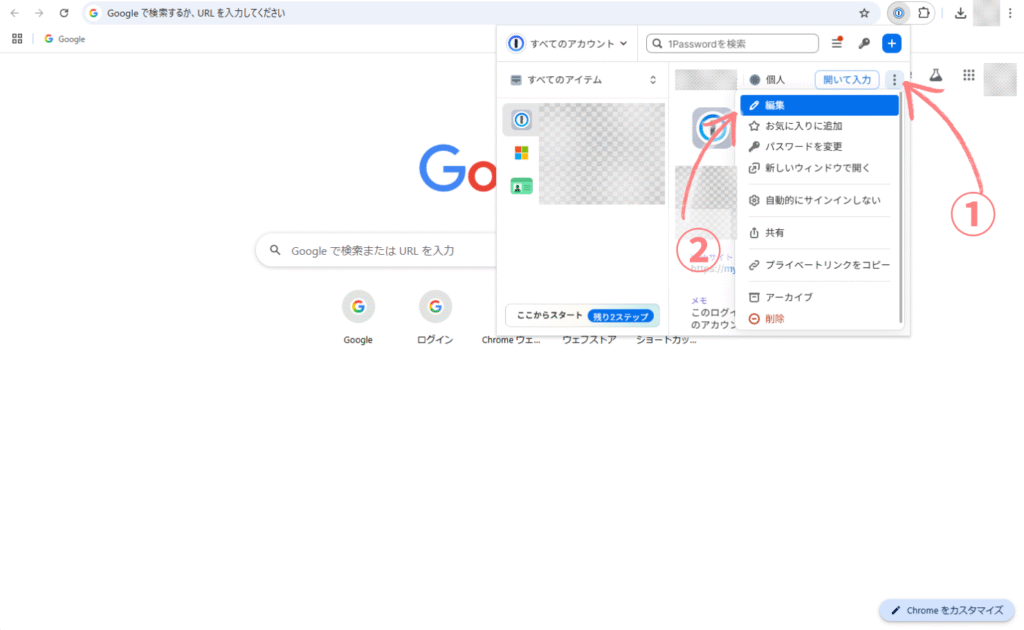Open the Google shortcut tile
This screenshot has width=1024, height=630.
[x=358, y=317]
